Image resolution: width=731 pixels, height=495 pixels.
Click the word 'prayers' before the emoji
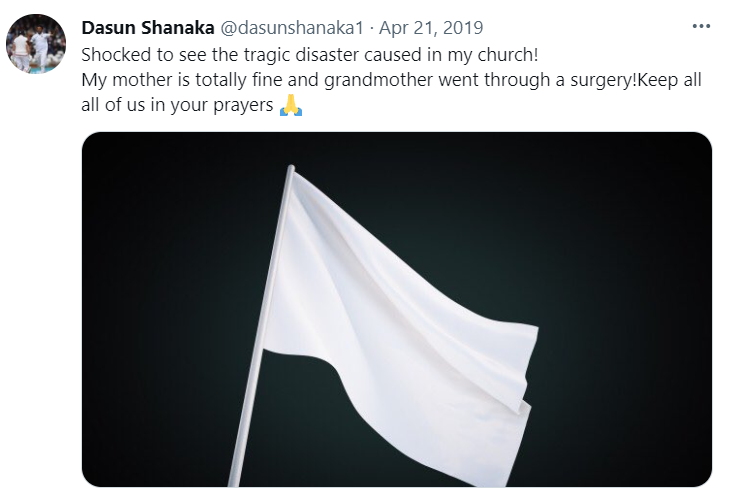(x=243, y=106)
